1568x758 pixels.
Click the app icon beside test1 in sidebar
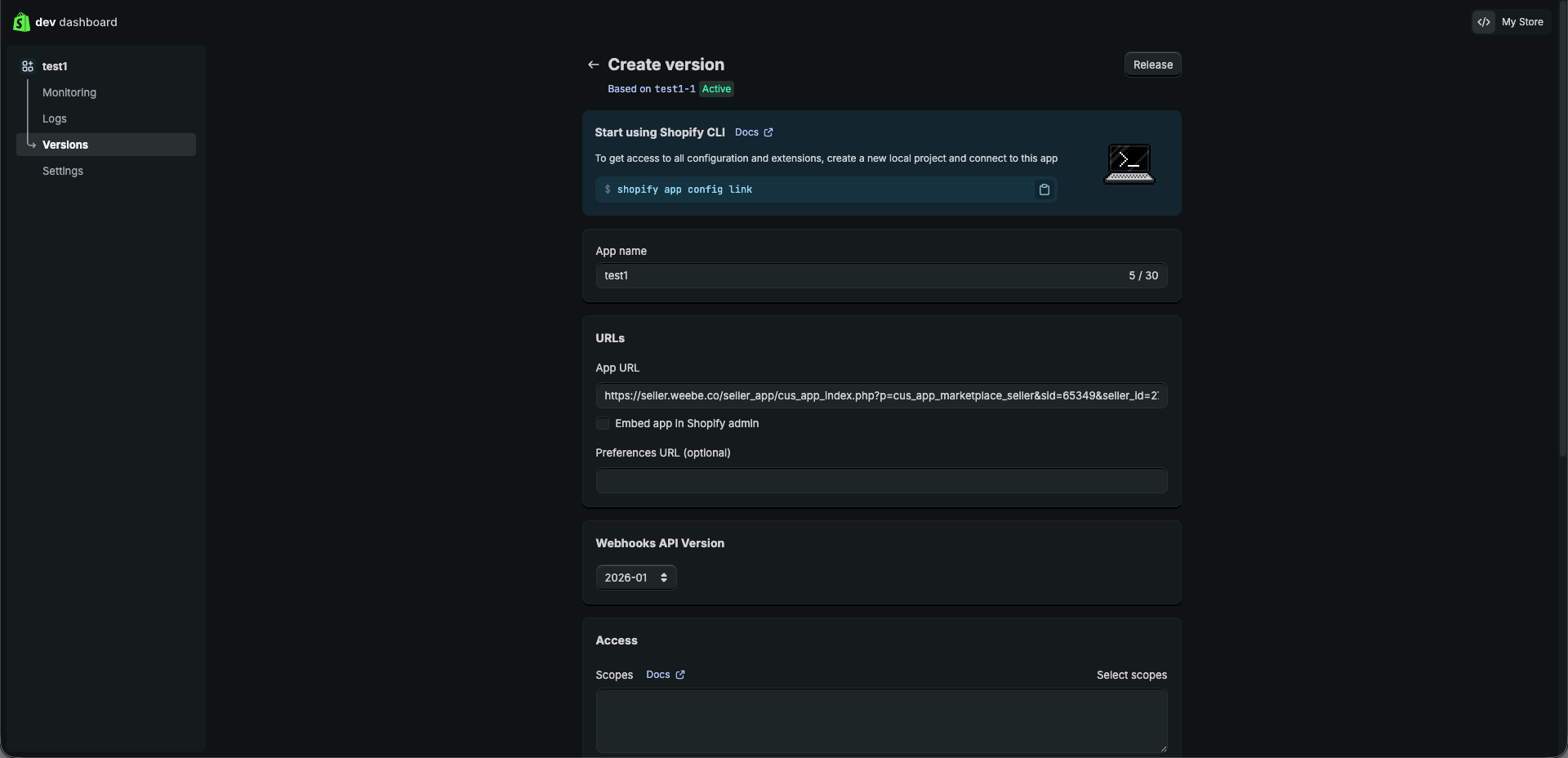coord(28,66)
